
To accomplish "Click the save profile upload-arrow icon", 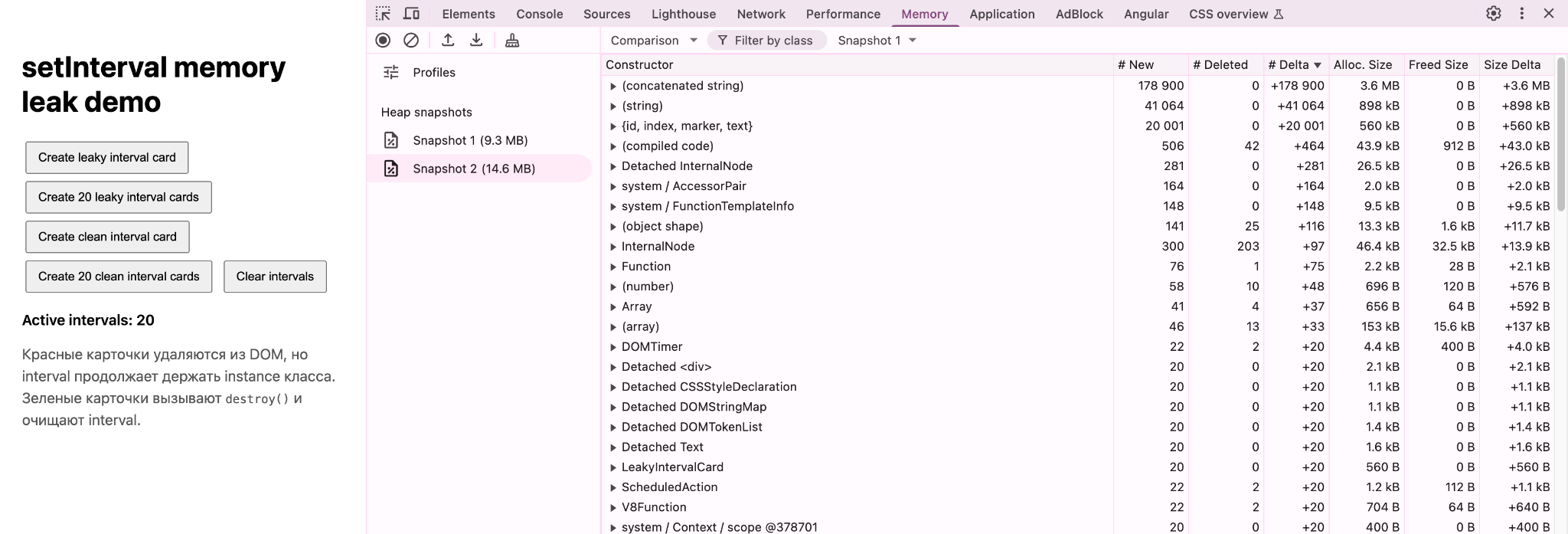I will click(449, 40).
